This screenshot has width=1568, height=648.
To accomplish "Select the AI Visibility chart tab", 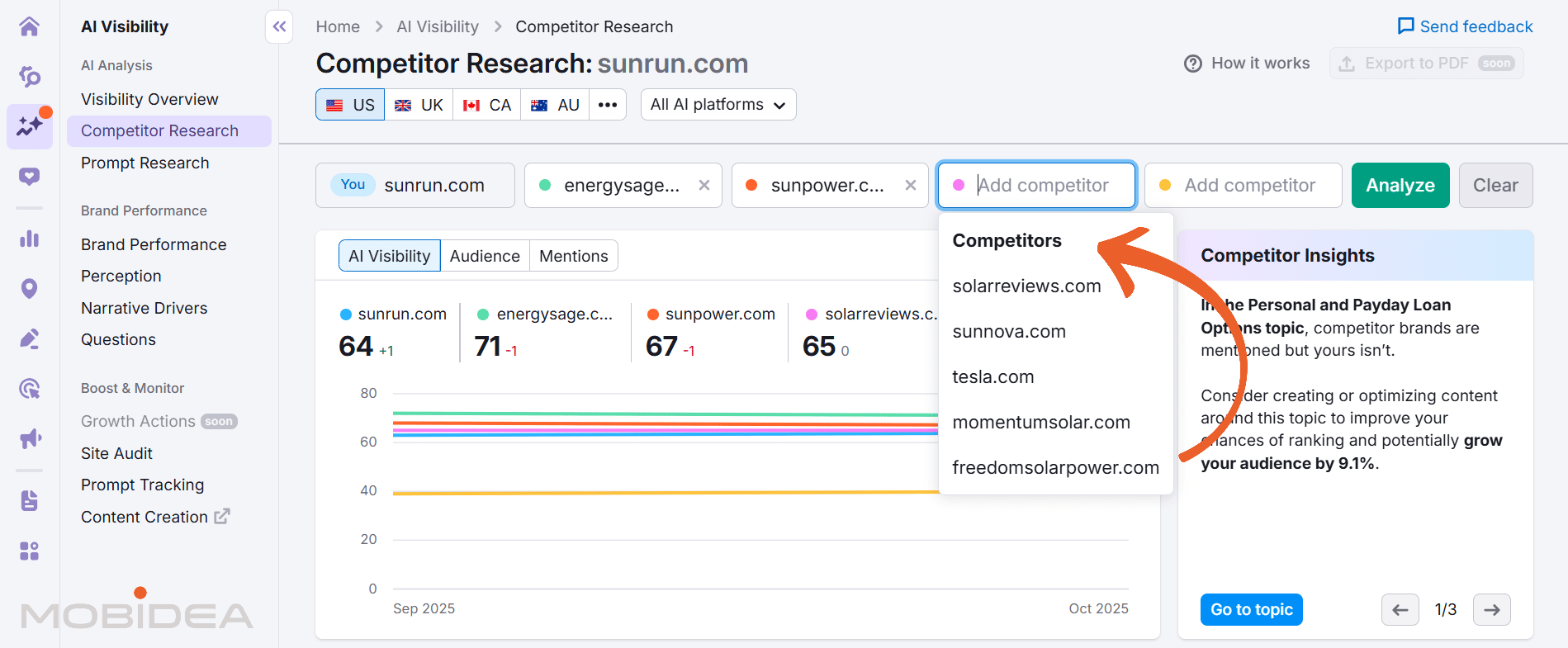I will 390,256.
